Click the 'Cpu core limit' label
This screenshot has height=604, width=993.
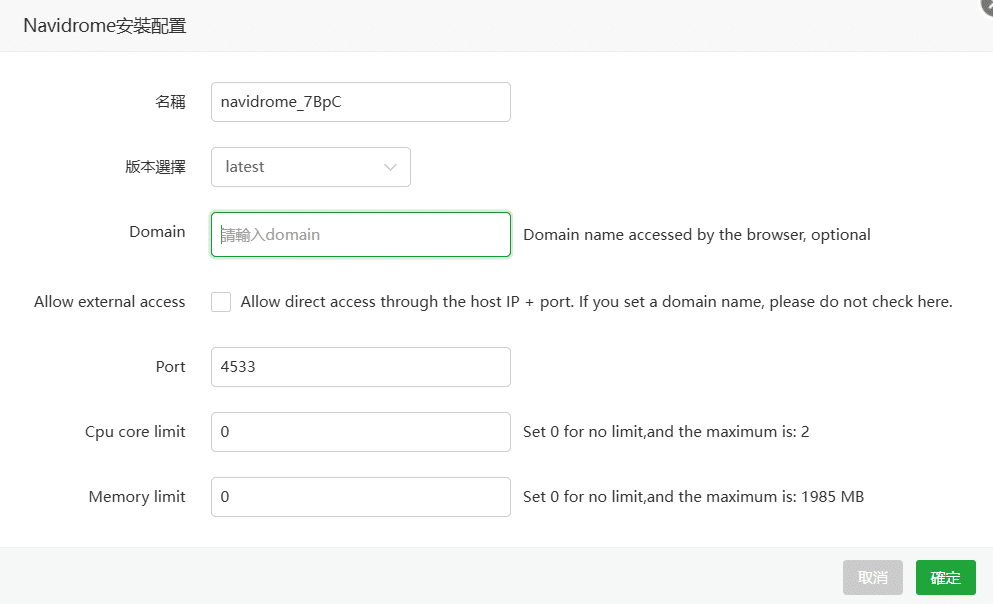[x=135, y=432]
